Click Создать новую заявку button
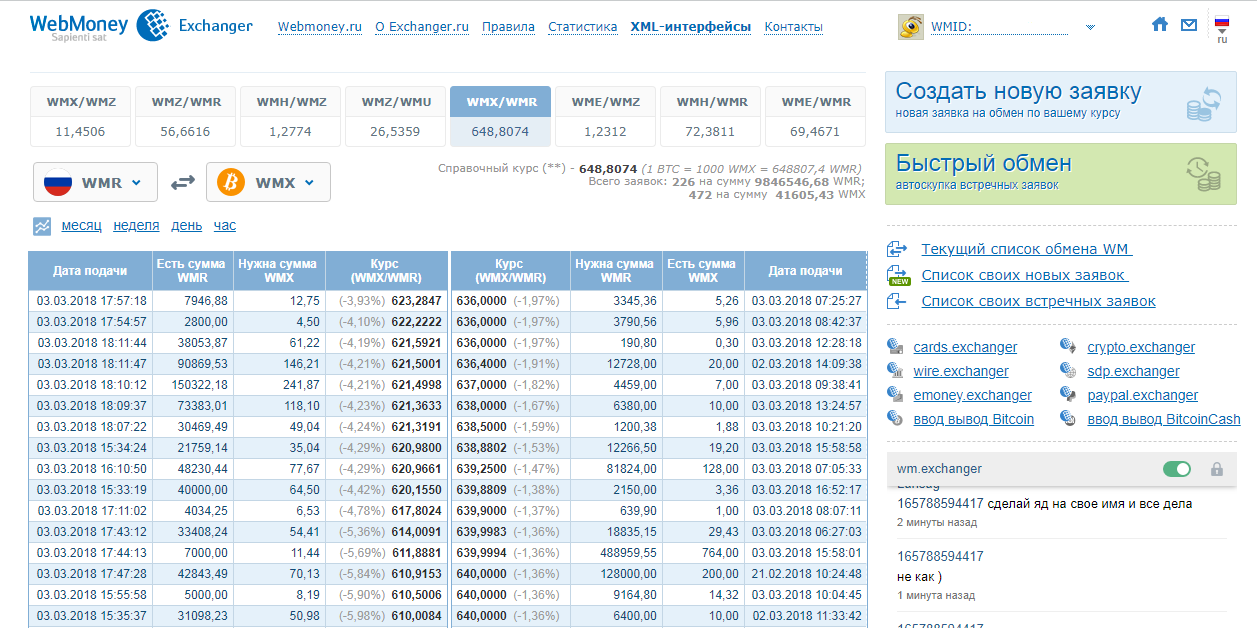 [1061, 101]
